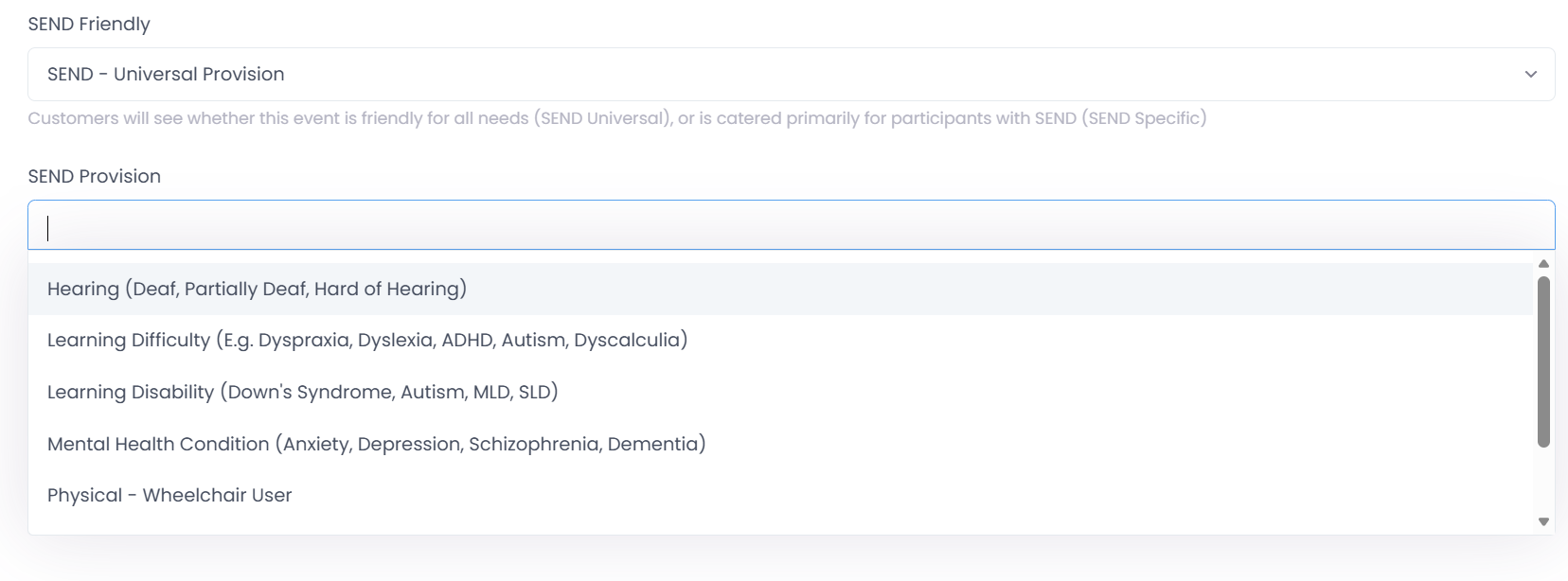Select Physical - Wheelchair User option

(780, 495)
